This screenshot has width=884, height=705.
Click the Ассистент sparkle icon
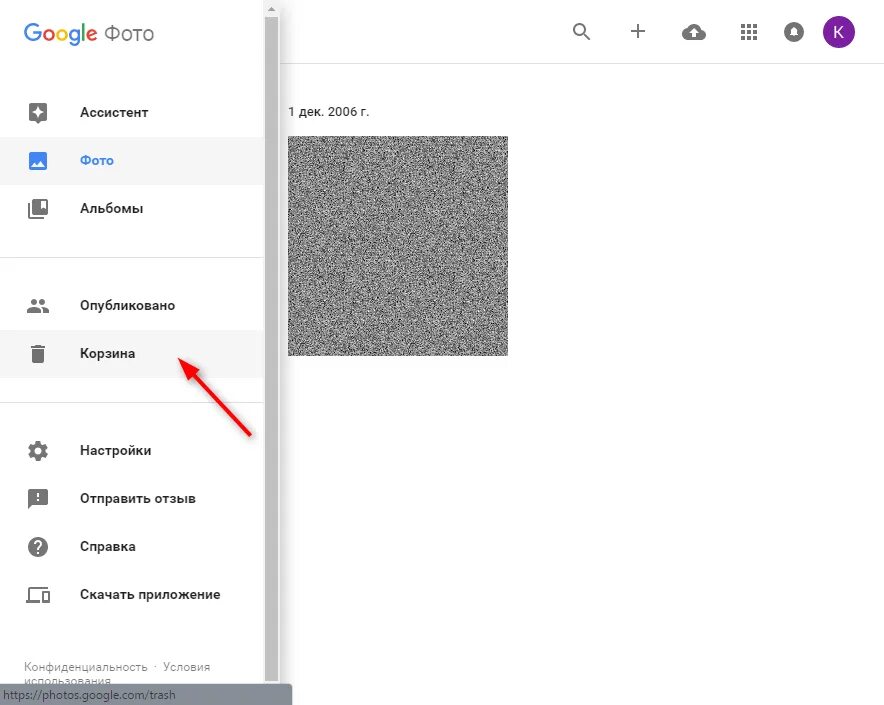tap(38, 113)
